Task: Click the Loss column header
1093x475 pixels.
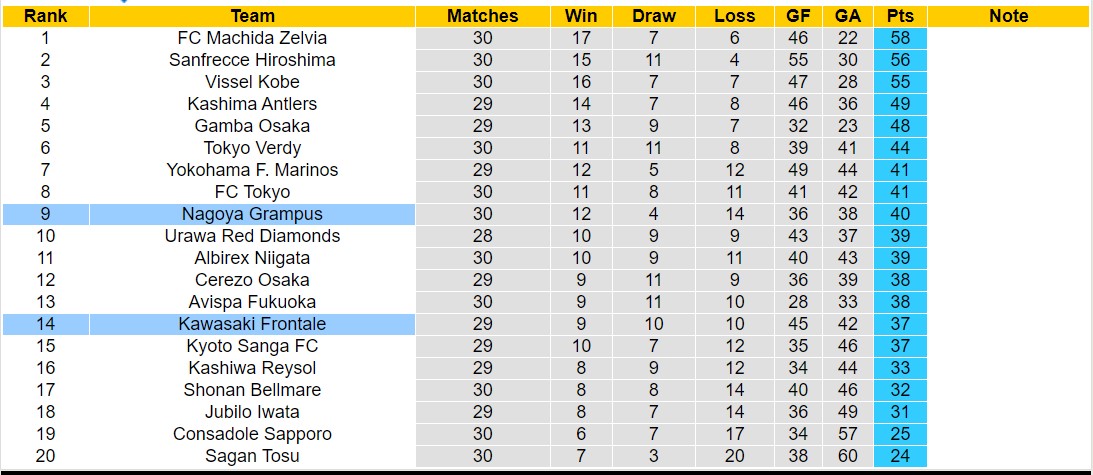Action: pyautogui.click(x=735, y=16)
